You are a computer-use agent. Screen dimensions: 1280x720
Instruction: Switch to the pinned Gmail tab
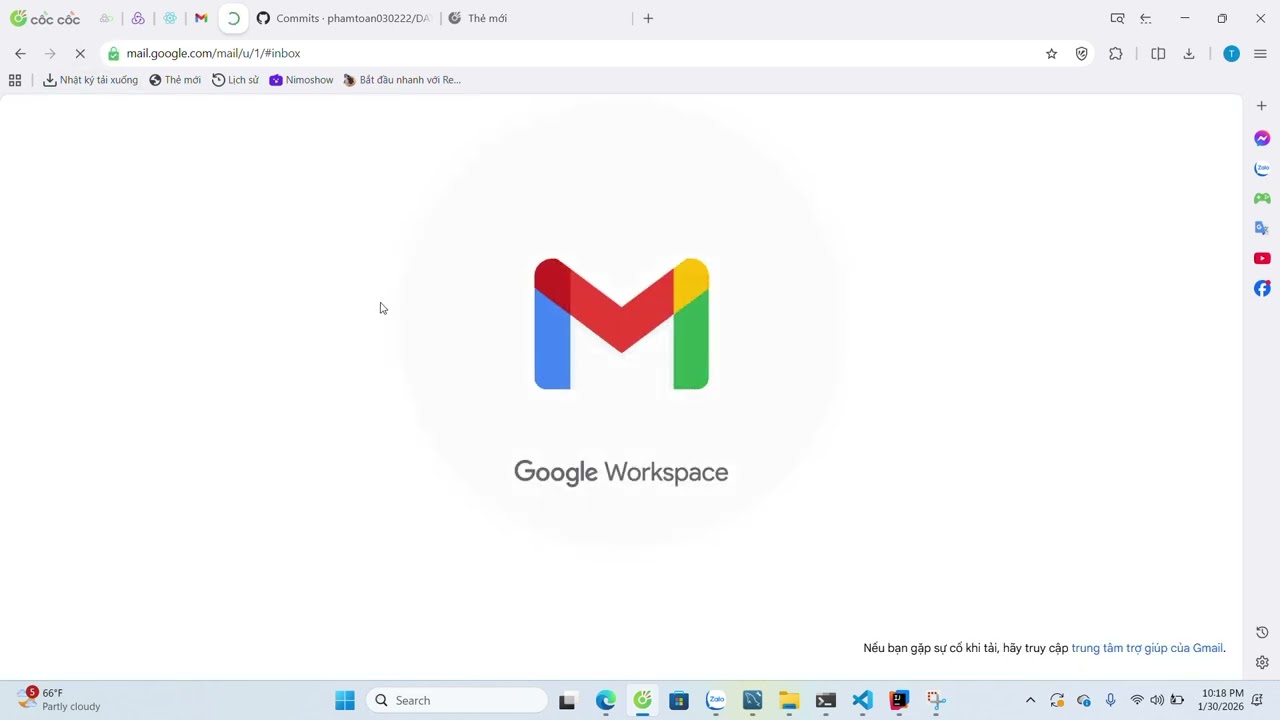(201, 18)
